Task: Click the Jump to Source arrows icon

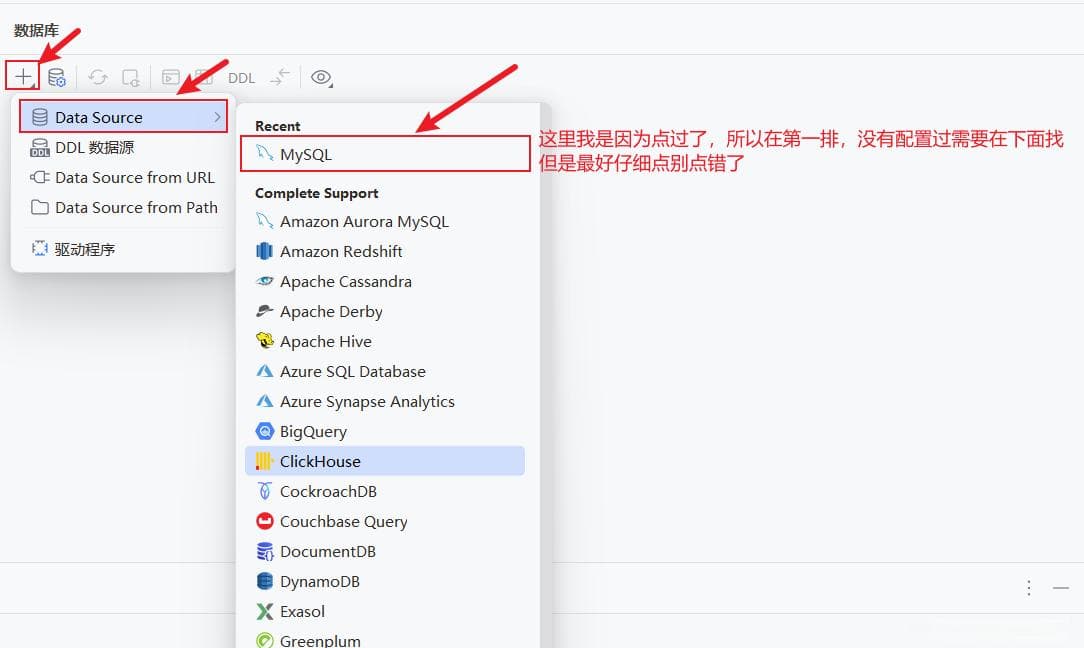Action: [x=280, y=77]
